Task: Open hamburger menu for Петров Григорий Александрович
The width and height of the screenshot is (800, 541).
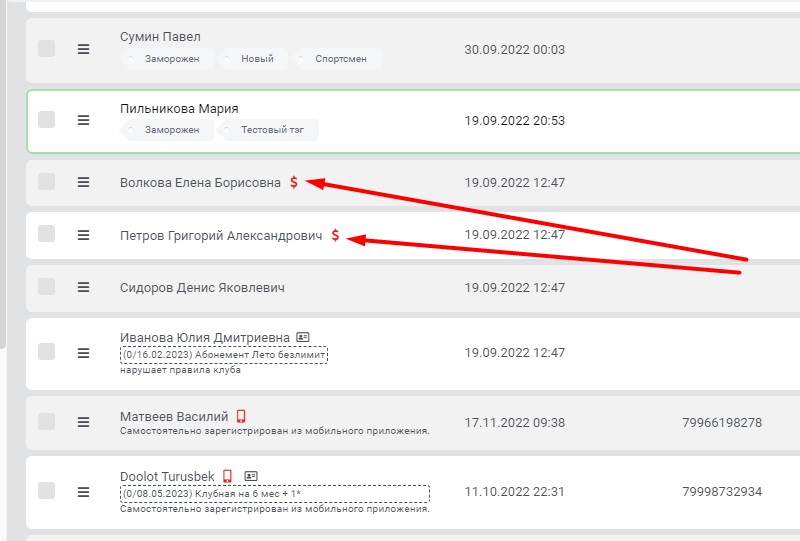Action: tap(83, 235)
